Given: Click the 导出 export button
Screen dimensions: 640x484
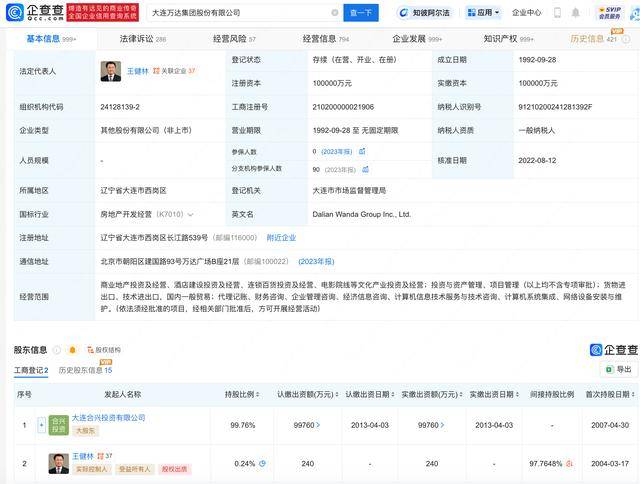Looking at the screenshot, I should click(x=619, y=369).
